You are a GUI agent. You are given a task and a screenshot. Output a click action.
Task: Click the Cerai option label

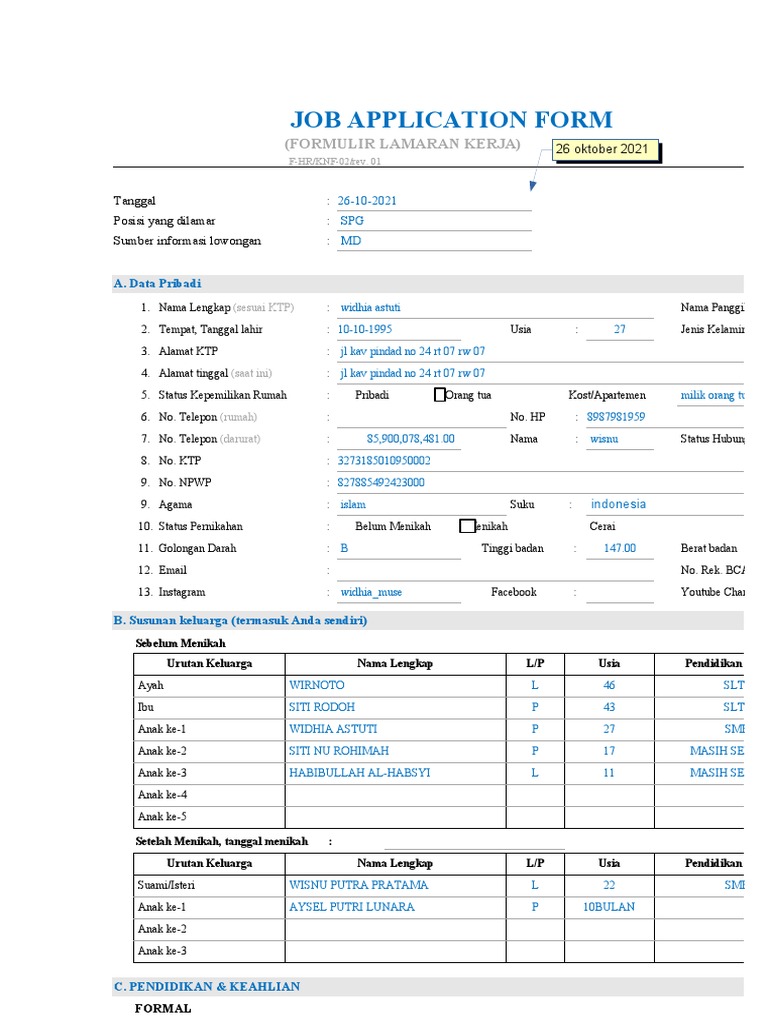click(x=602, y=526)
